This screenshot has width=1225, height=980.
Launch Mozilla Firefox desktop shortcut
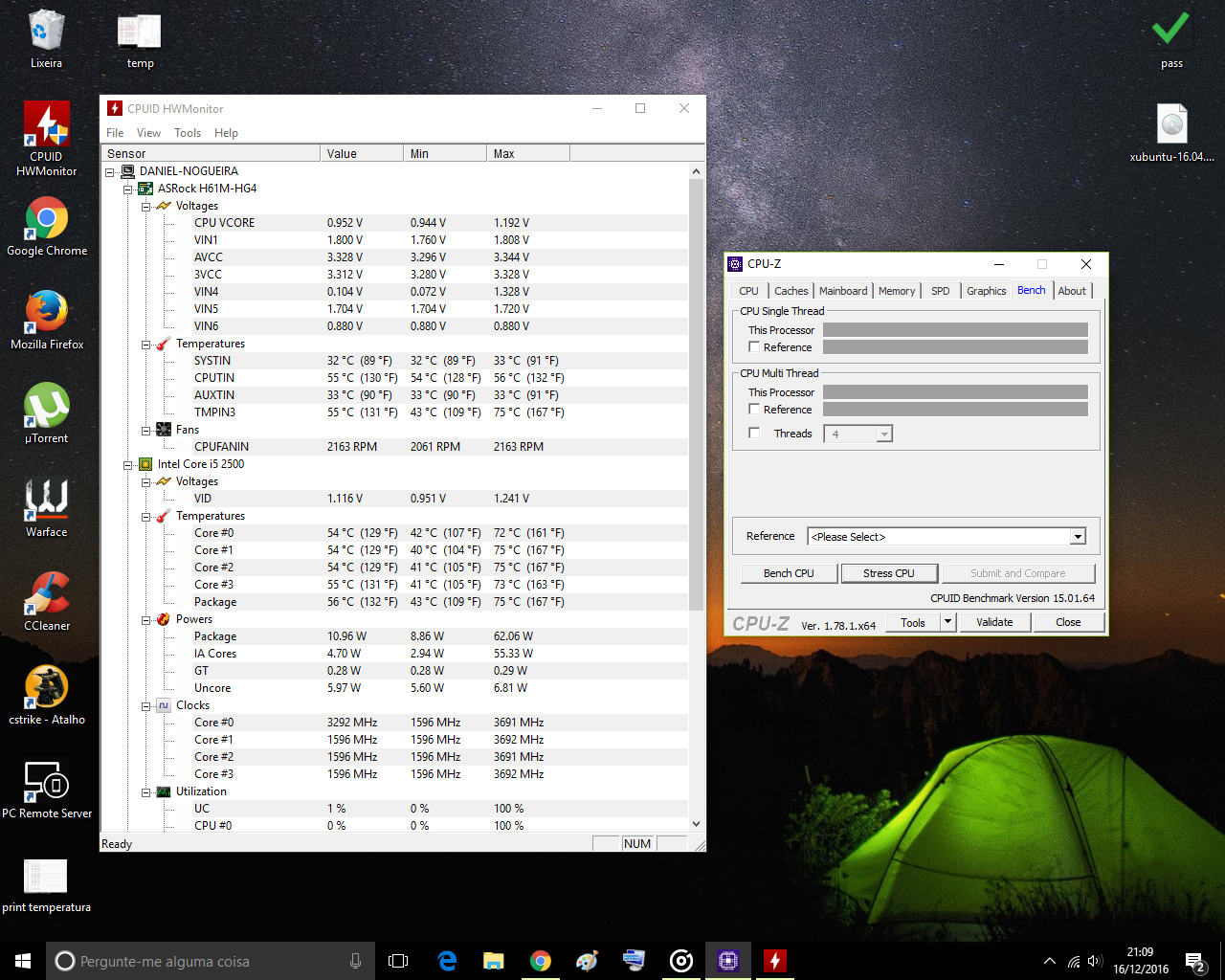(x=46, y=321)
